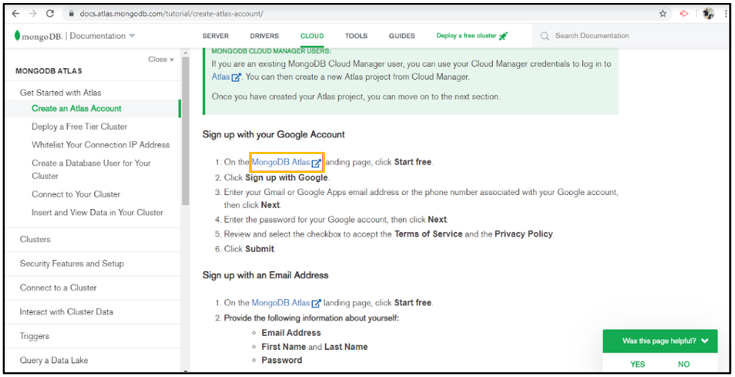Image resolution: width=735 pixels, height=377 pixels.
Task: Click the First Name and Last Name bullet
Action: [x=315, y=347]
